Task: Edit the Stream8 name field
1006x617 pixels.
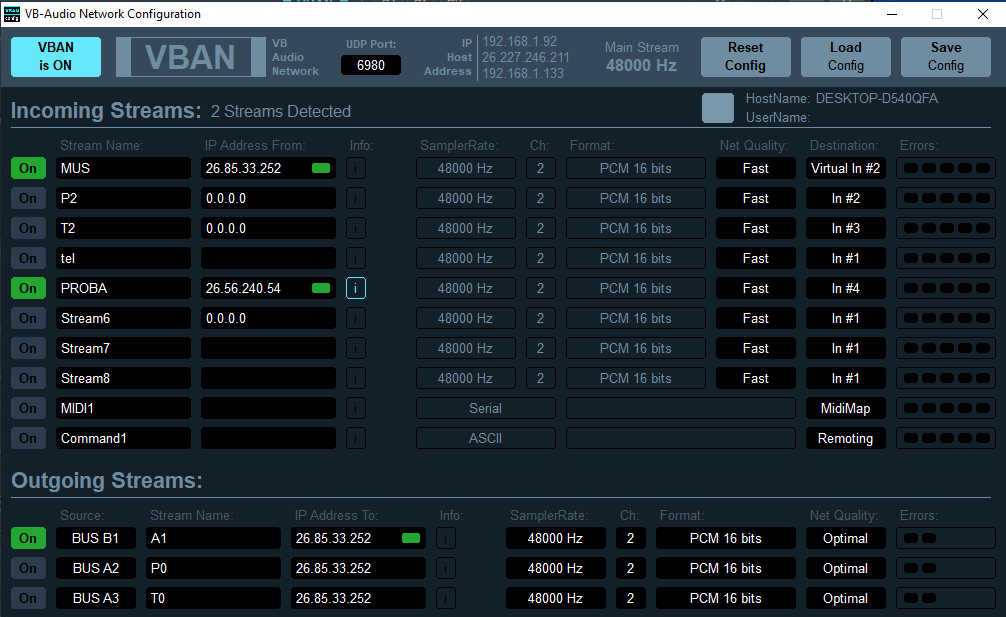Action: (x=123, y=378)
